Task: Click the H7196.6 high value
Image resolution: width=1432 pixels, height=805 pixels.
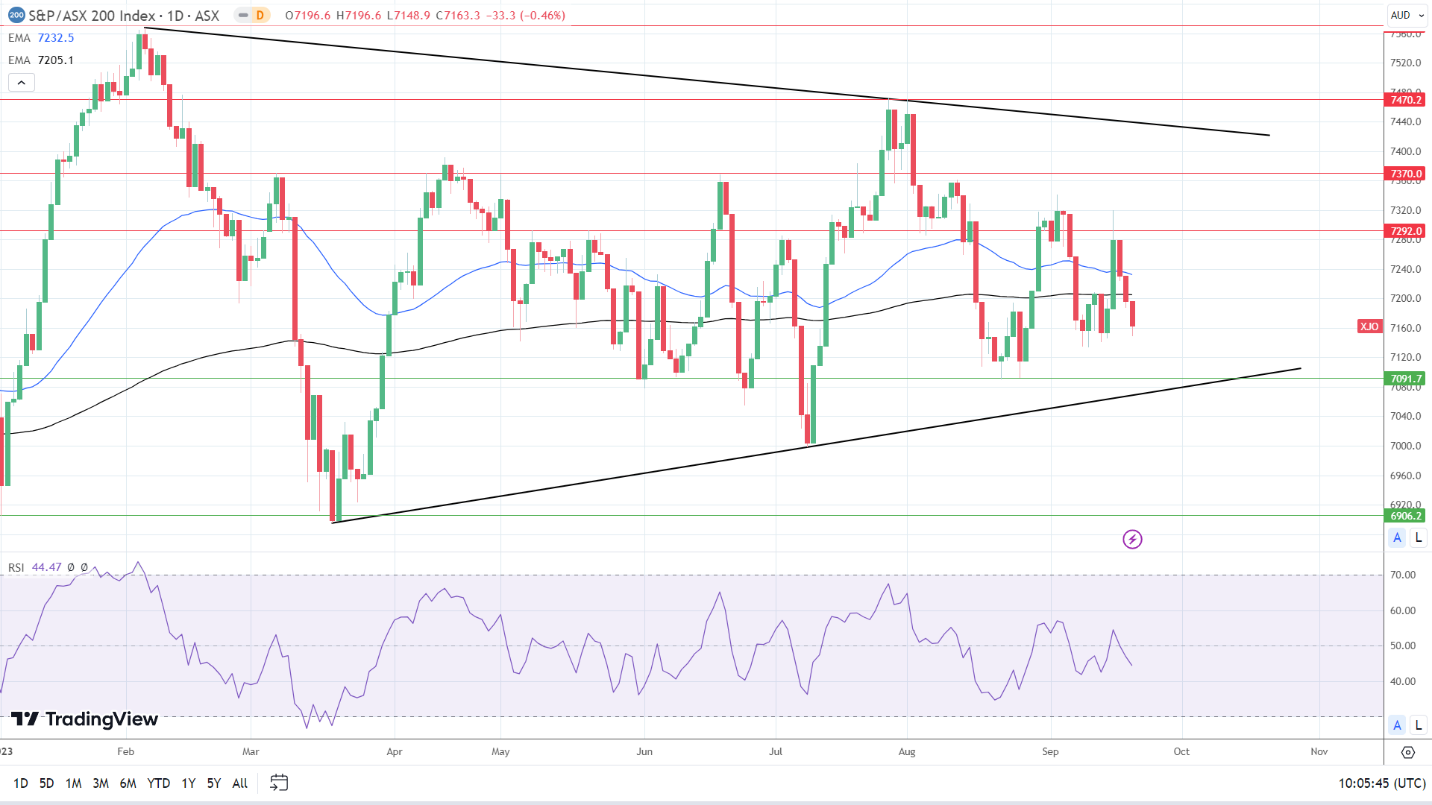Action: point(360,15)
